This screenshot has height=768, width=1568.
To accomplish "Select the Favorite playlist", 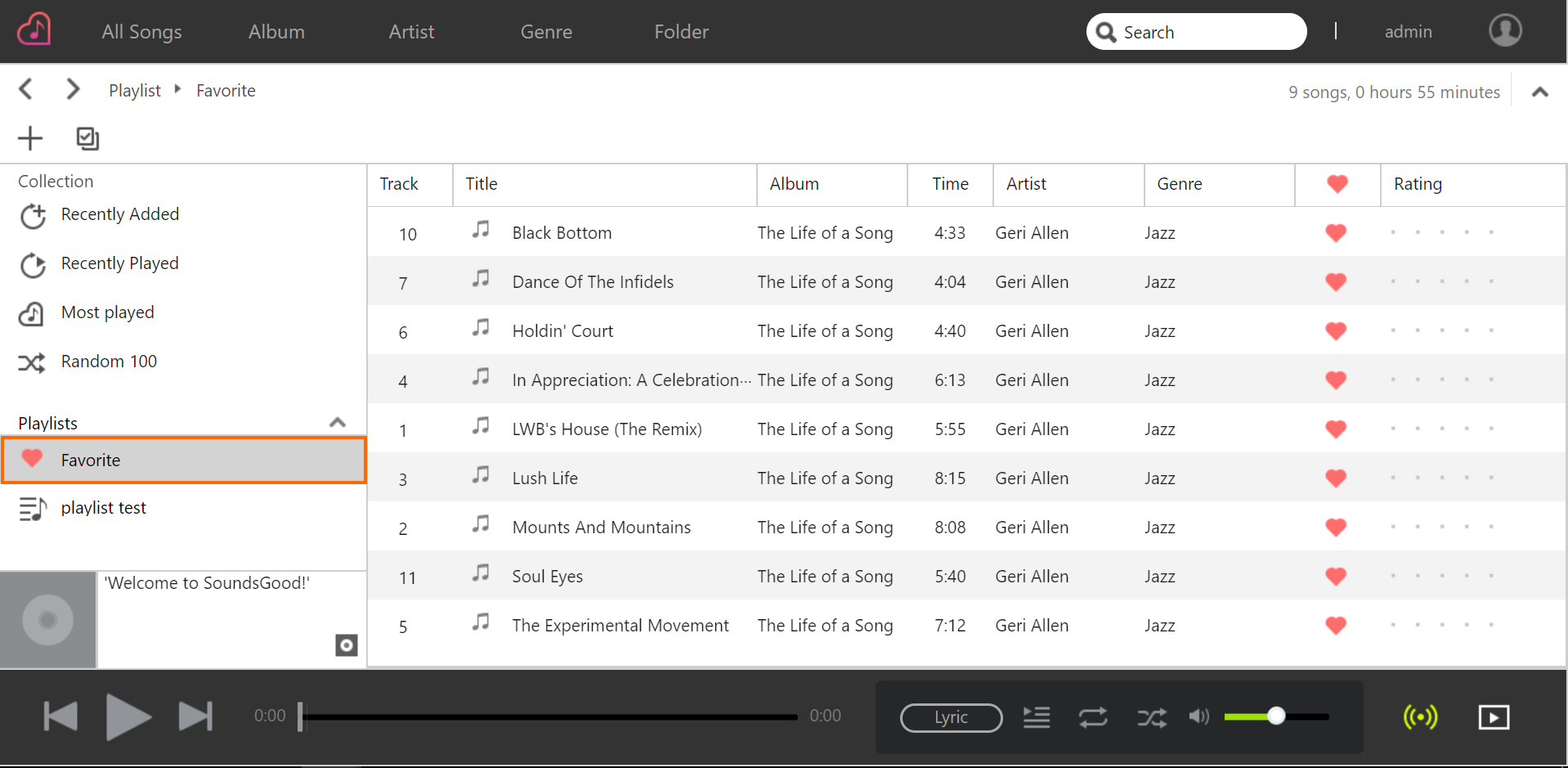I will pyautogui.click(x=183, y=460).
